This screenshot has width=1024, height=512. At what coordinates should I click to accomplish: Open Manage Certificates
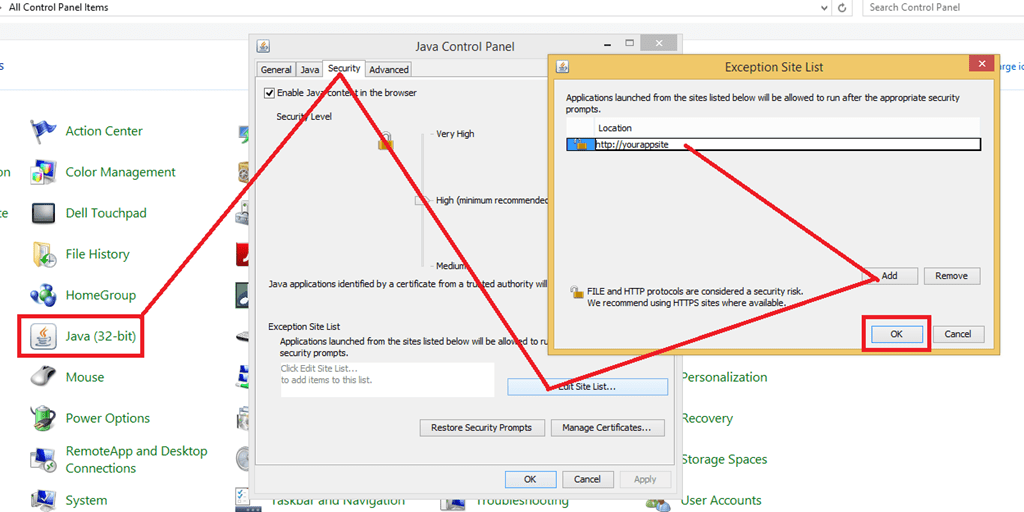(x=608, y=428)
